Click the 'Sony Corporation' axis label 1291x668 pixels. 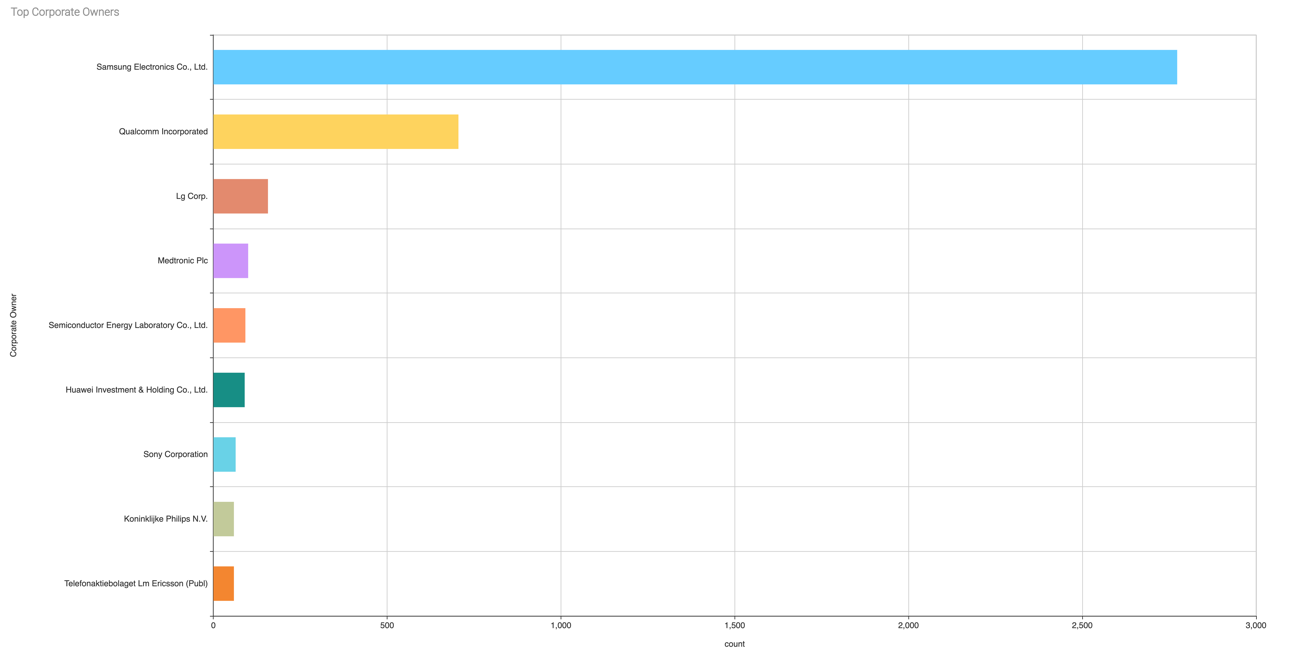[x=175, y=454]
